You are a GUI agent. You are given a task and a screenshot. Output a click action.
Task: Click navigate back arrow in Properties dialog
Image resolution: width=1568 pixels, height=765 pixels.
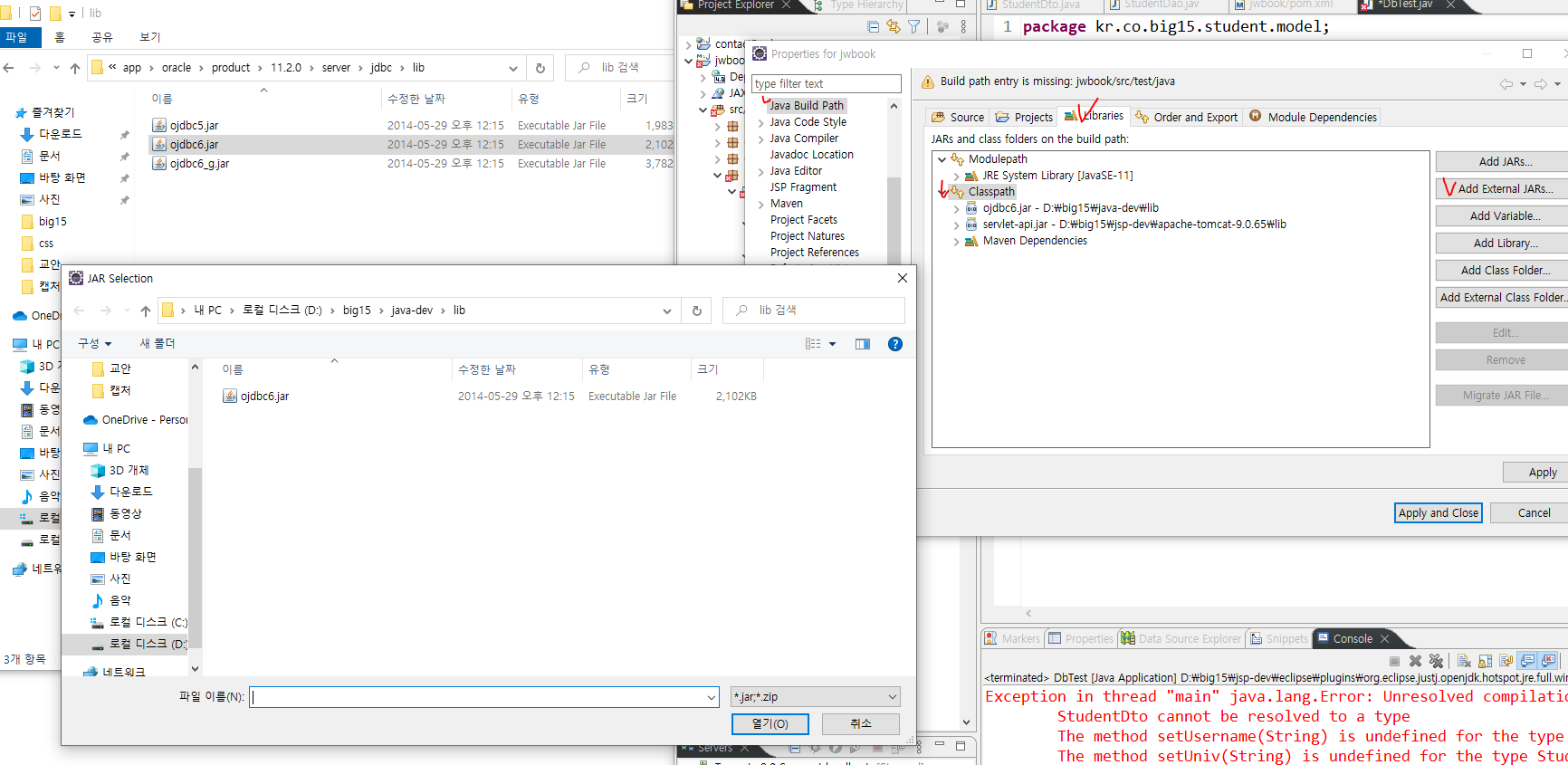tap(1506, 83)
